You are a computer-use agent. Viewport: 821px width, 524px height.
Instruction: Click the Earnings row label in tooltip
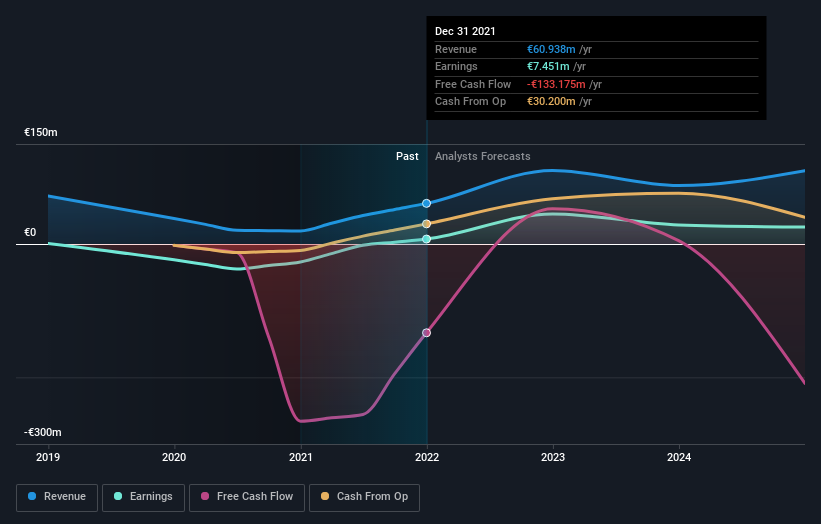456,66
